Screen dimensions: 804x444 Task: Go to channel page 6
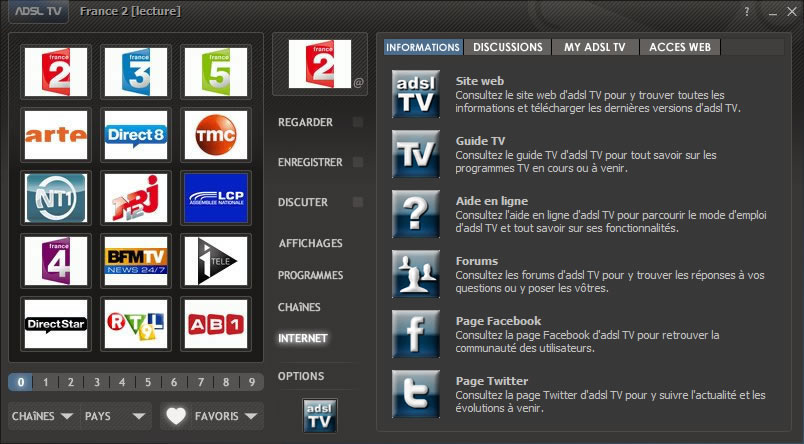174,382
